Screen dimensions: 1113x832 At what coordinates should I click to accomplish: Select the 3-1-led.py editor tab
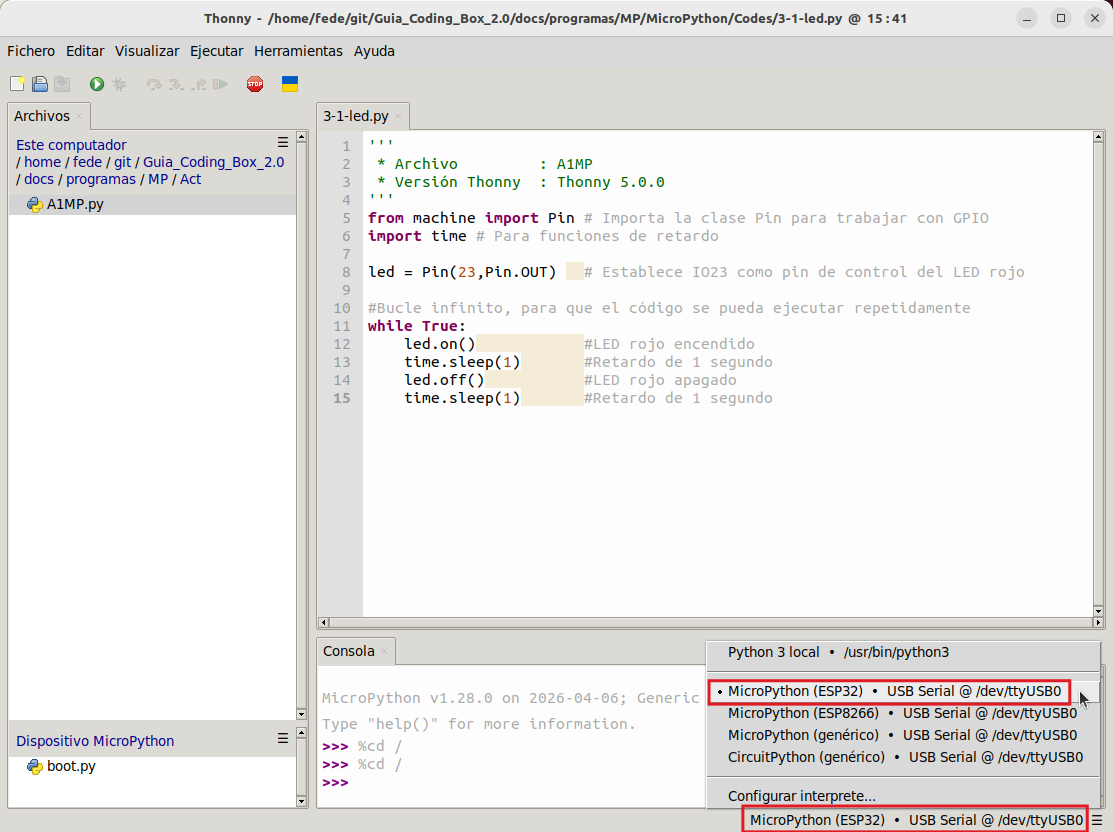(356, 116)
